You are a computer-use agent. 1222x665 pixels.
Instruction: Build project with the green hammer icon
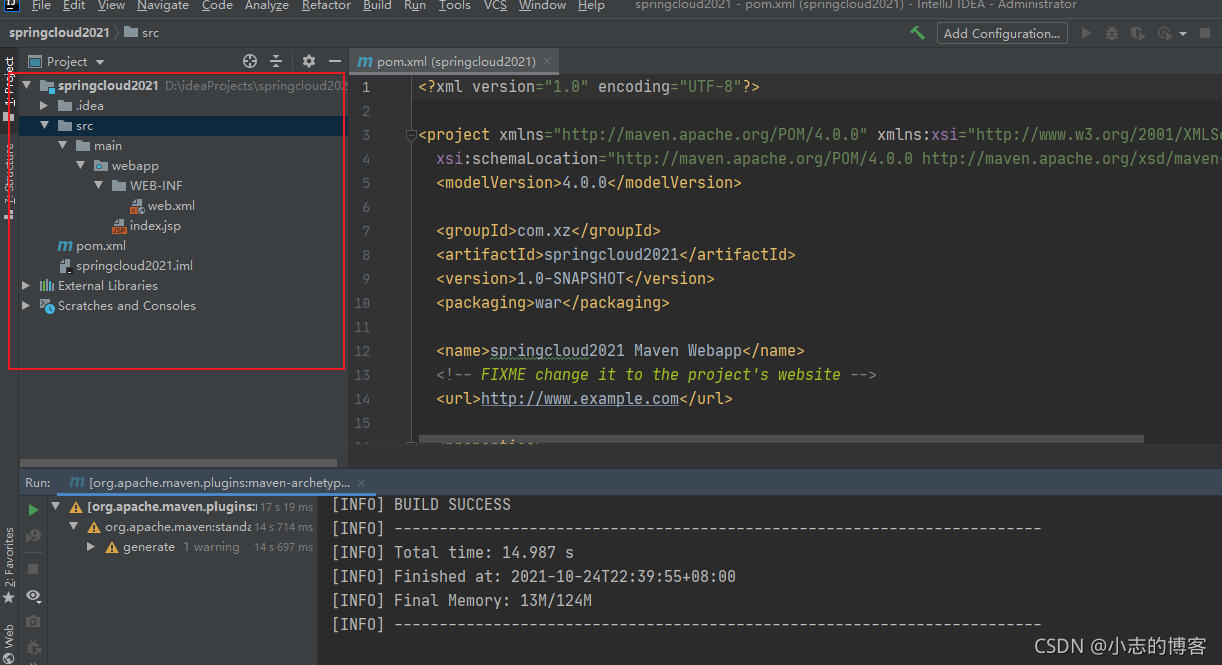pos(917,33)
